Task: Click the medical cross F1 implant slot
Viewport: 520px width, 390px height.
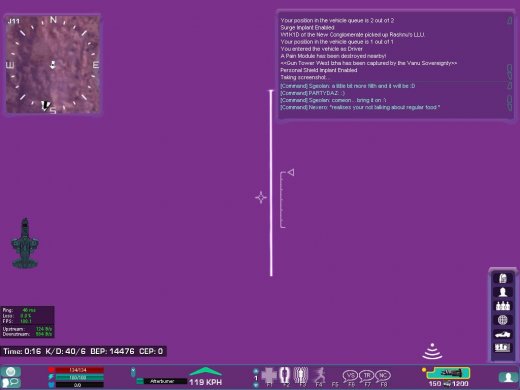Action: tap(269, 376)
